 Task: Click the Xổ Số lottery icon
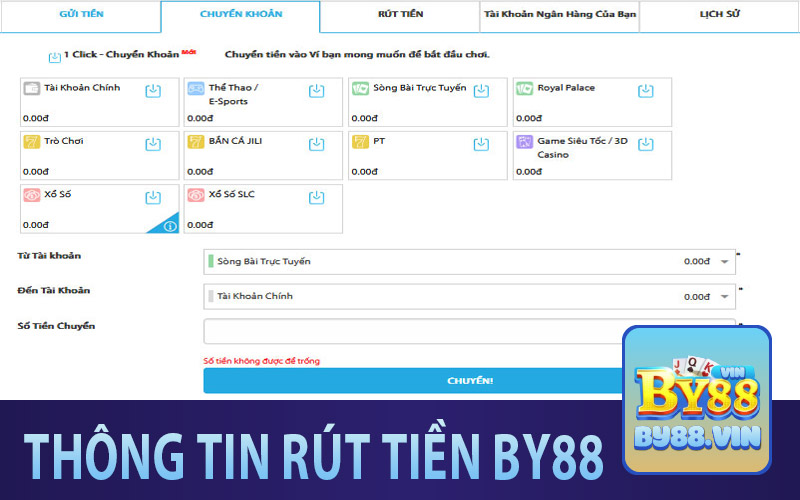pyautogui.click(x=32, y=195)
